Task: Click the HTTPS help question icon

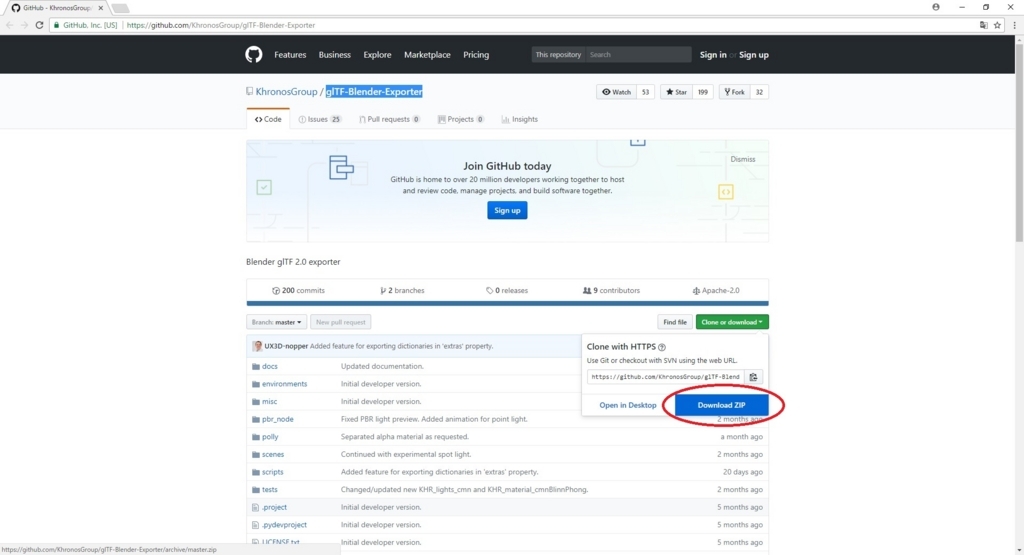Action: pyautogui.click(x=662, y=347)
